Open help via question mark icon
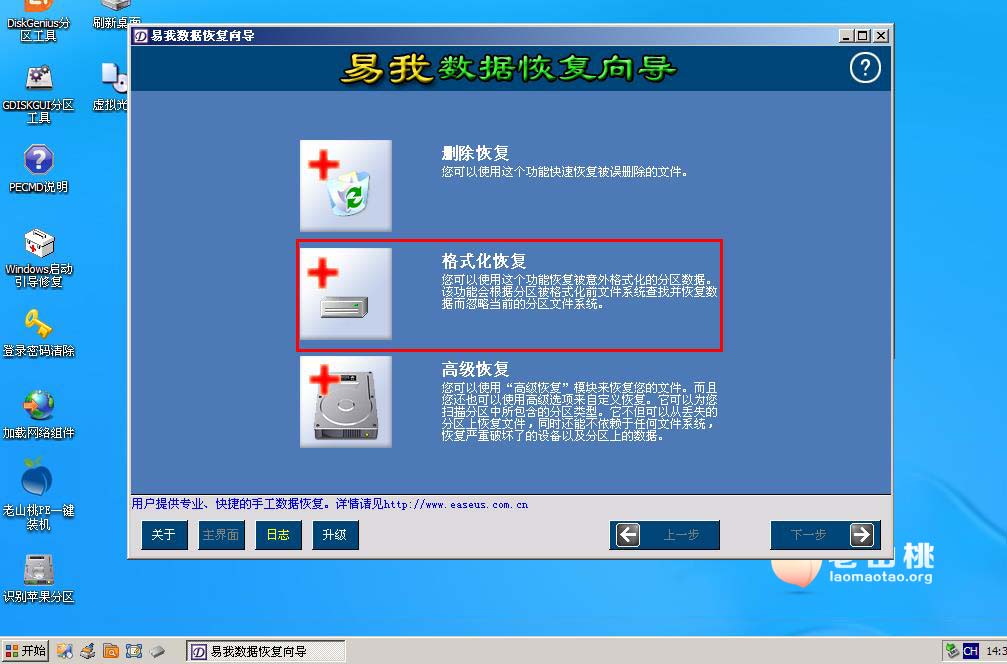 (x=865, y=67)
